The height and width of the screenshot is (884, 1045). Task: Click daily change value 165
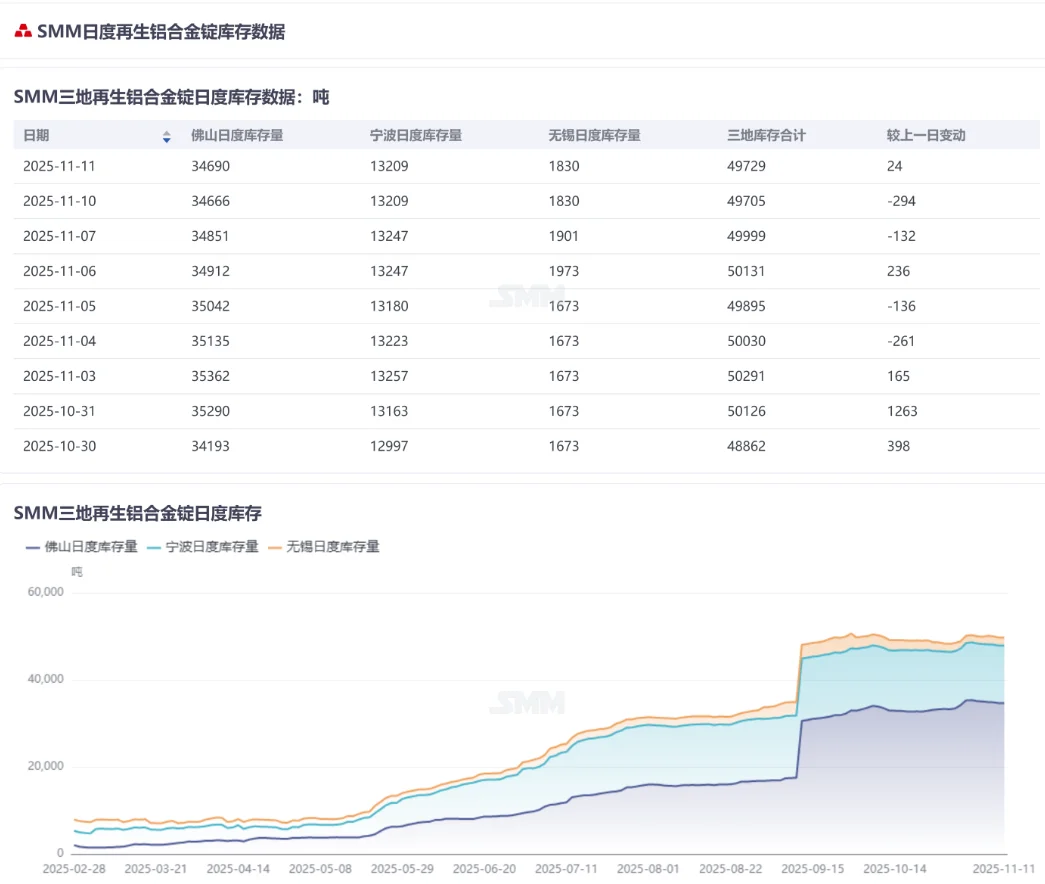point(898,376)
